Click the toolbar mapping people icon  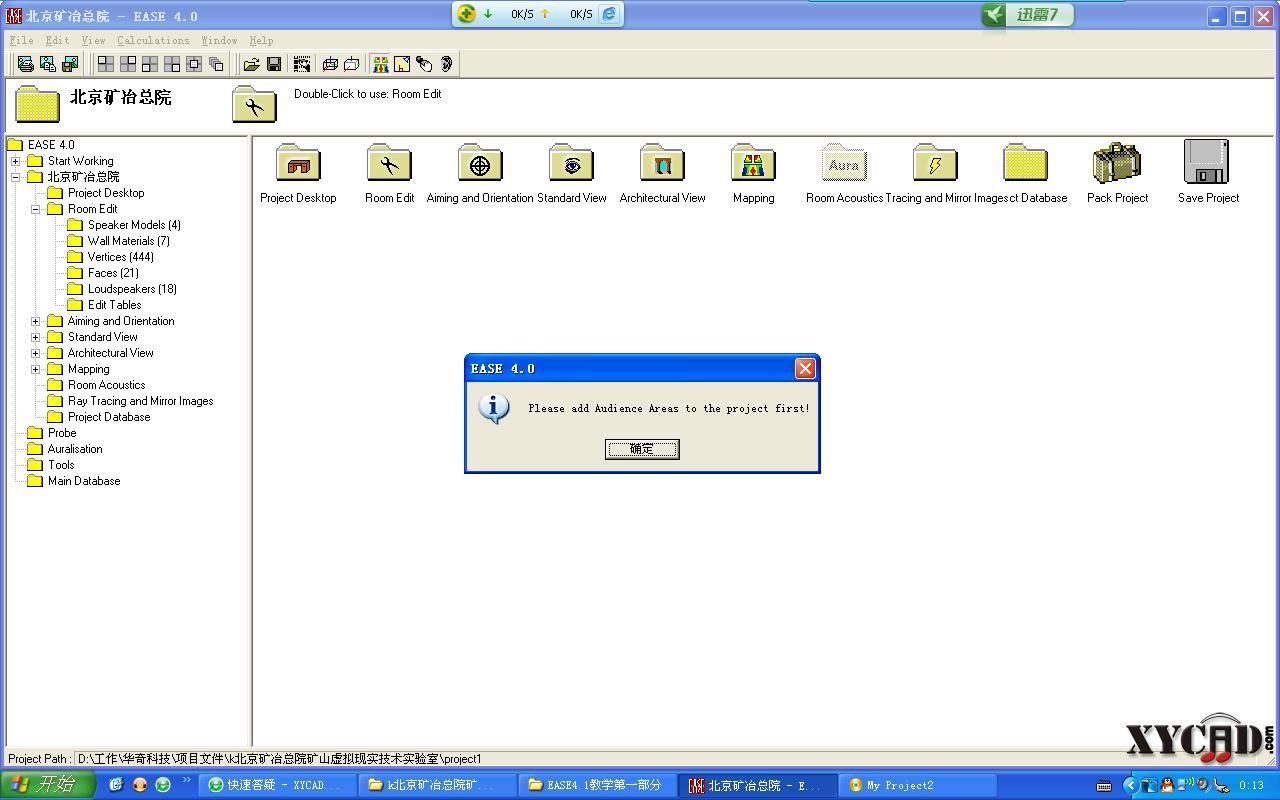[x=380, y=64]
